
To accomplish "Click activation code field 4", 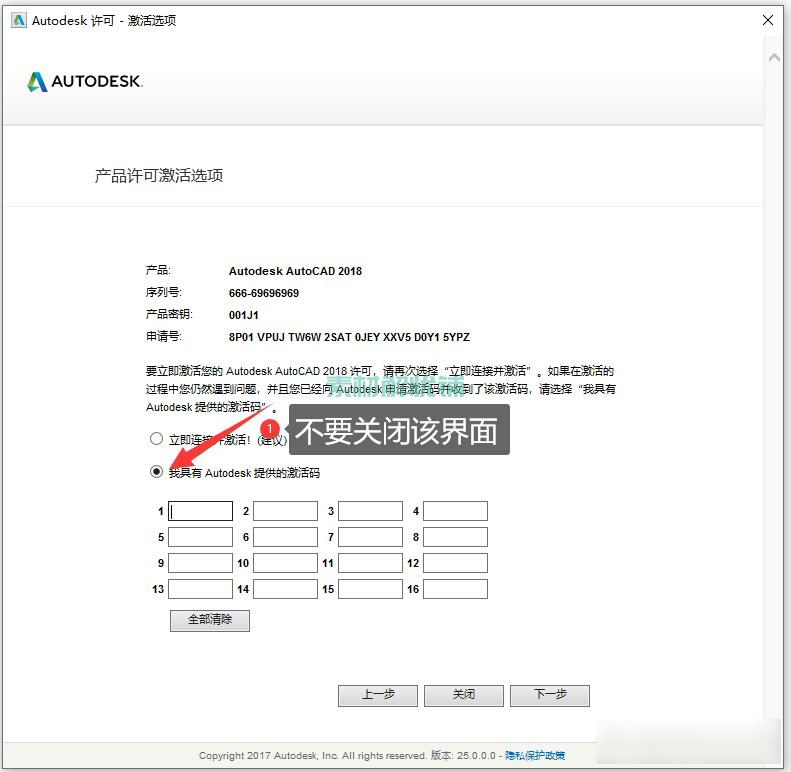I will tap(455, 511).
